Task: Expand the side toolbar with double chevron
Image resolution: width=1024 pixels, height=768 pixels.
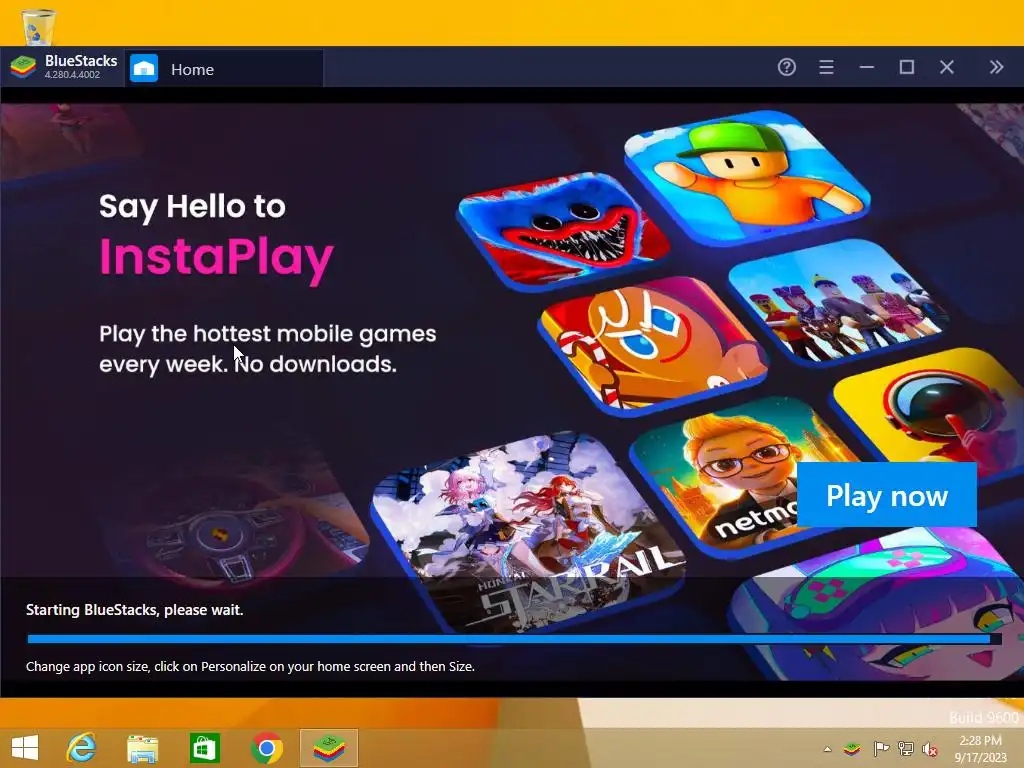Action: click(x=996, y=67)
